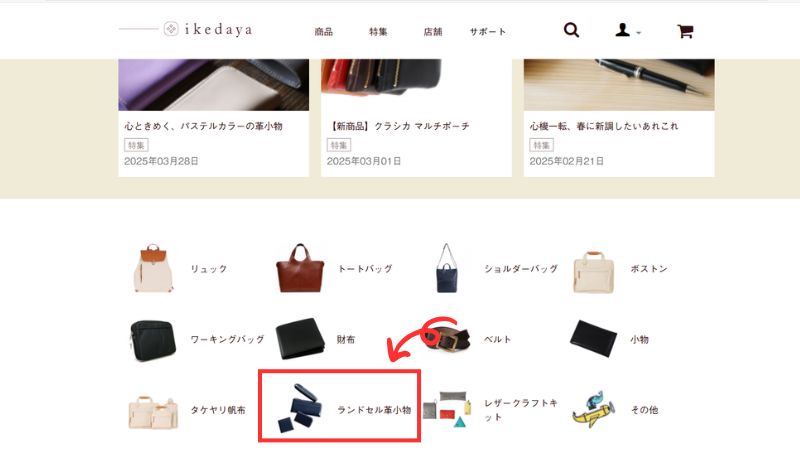The image size is (800, 450).
Task: Expand the user account dropdown
Action: 628,31
